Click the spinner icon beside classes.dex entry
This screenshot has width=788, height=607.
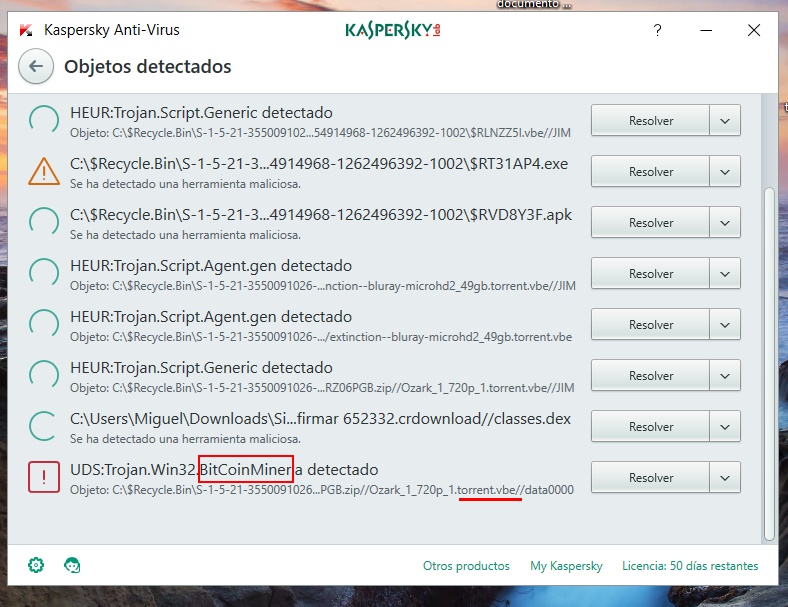coord(44,426)
